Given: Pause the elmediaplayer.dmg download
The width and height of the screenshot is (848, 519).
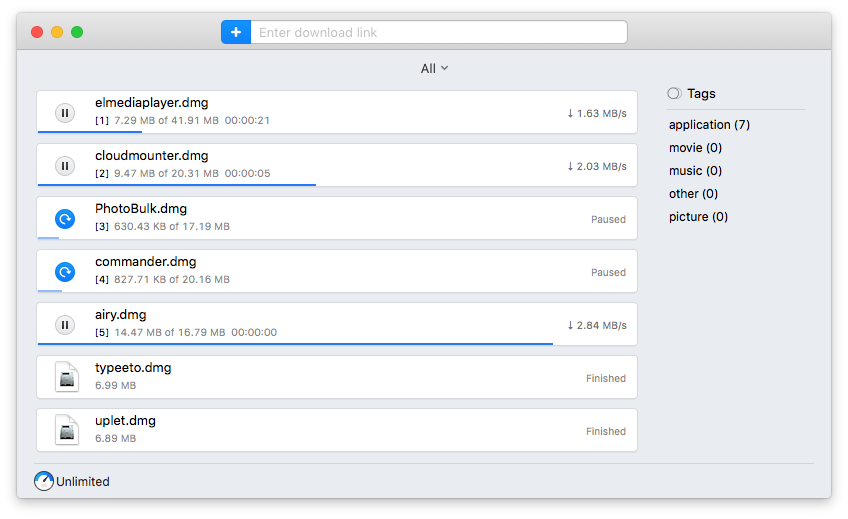Looking at the screenshot, I should [x=65, y=113].
